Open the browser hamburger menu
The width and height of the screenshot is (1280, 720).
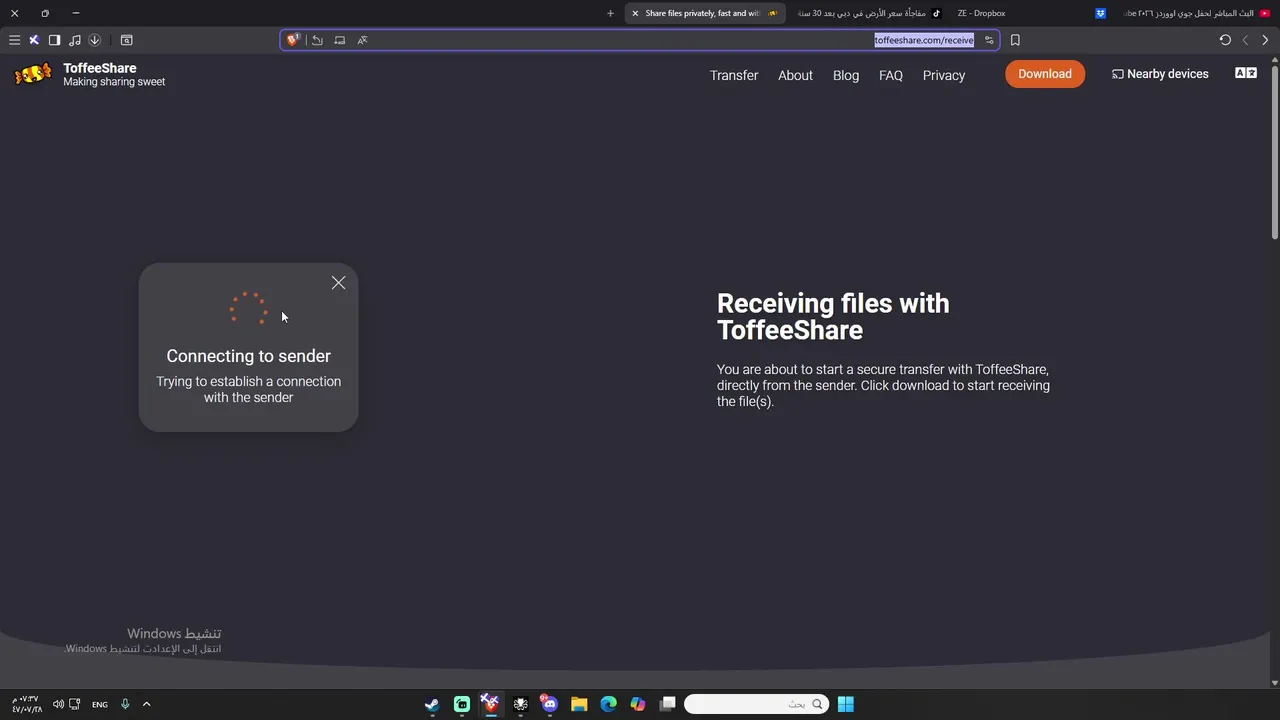click(x=14, y=40)
